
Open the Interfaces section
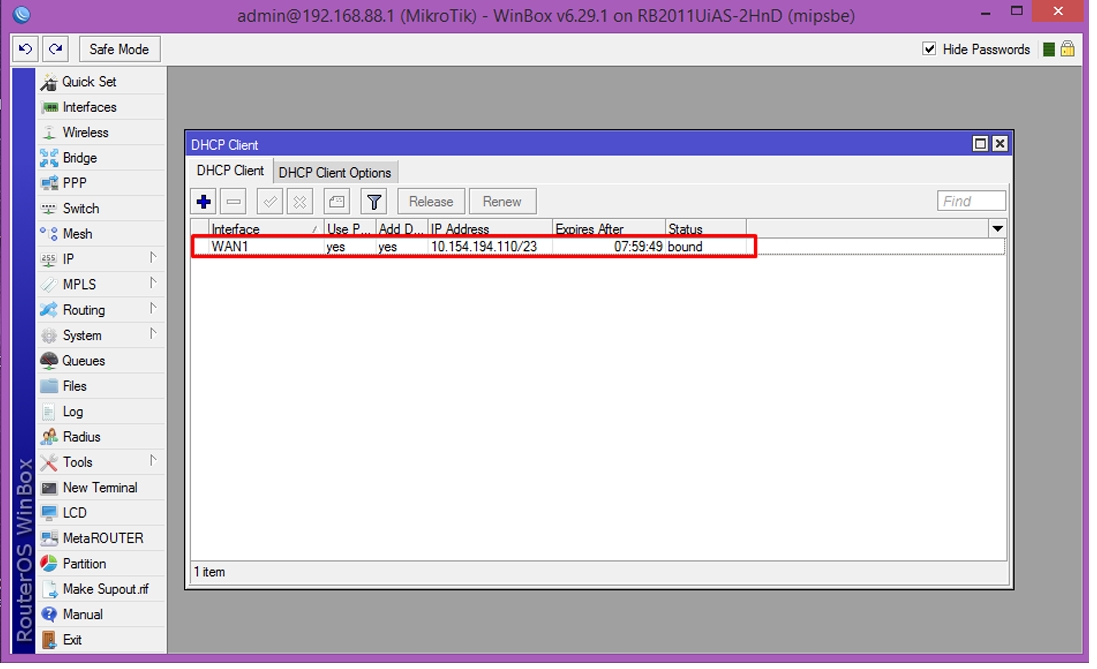(101, 107)
